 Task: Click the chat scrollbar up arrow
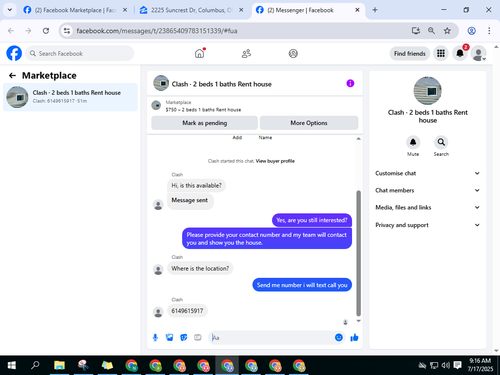(359, 138)
